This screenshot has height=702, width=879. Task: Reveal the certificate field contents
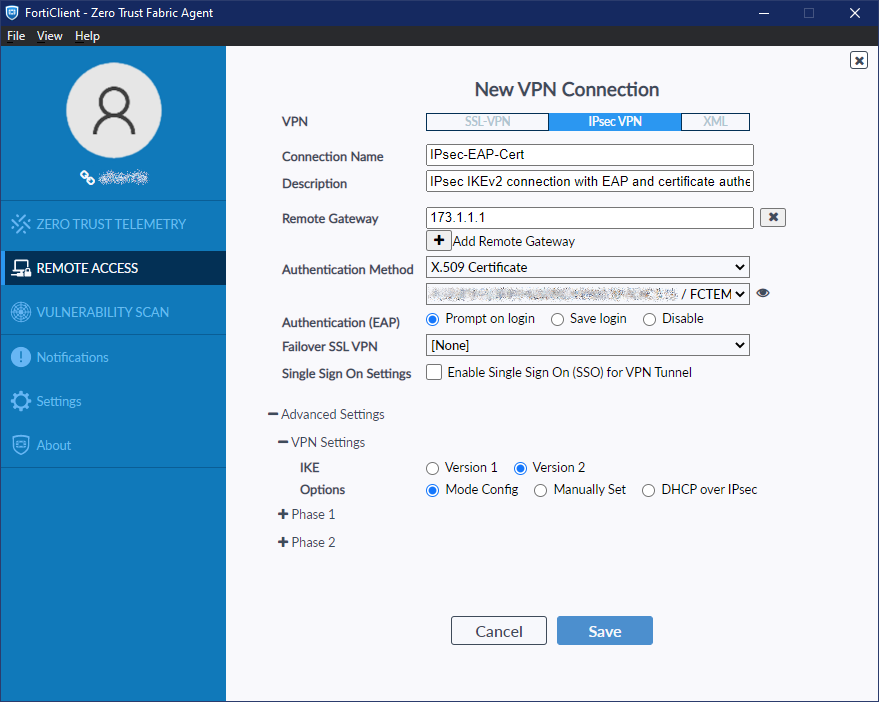(763, 292)
